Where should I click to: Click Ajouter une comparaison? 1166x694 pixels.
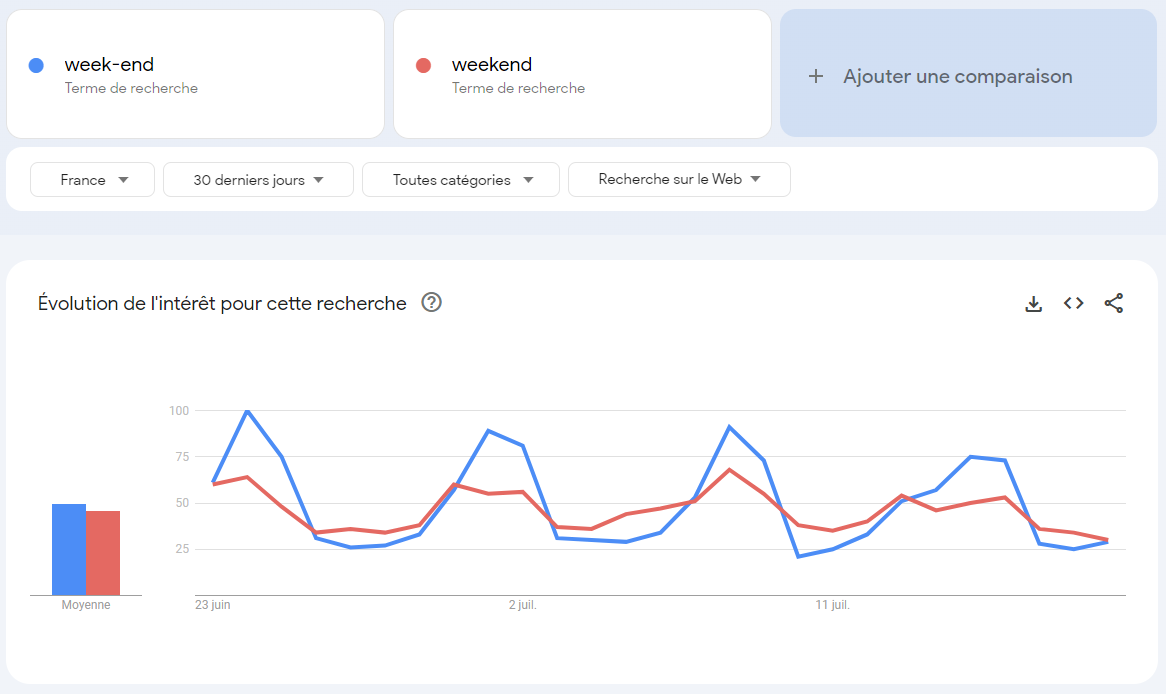[957, 75]
